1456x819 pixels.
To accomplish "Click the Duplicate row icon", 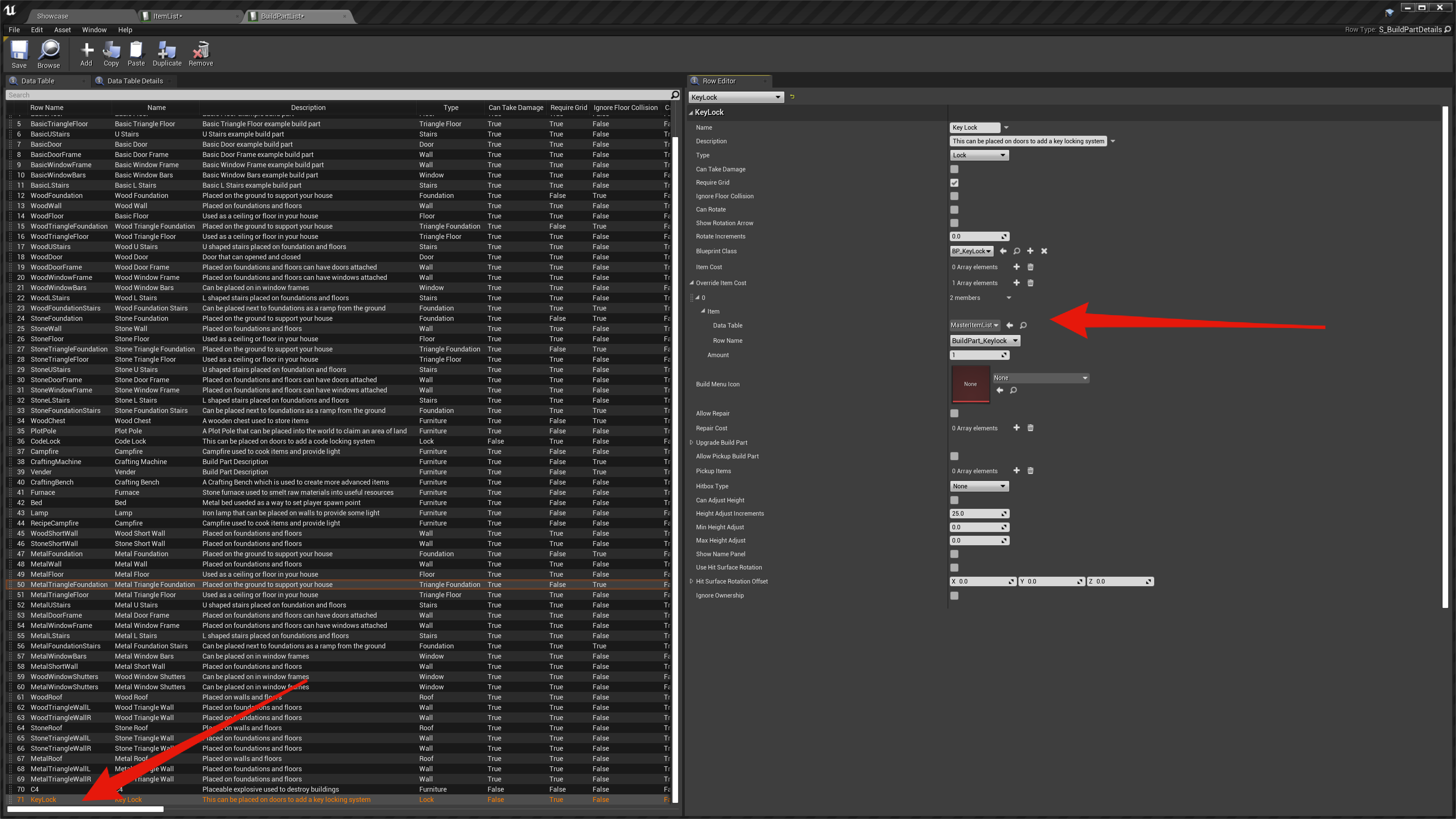I will [167, 51].
